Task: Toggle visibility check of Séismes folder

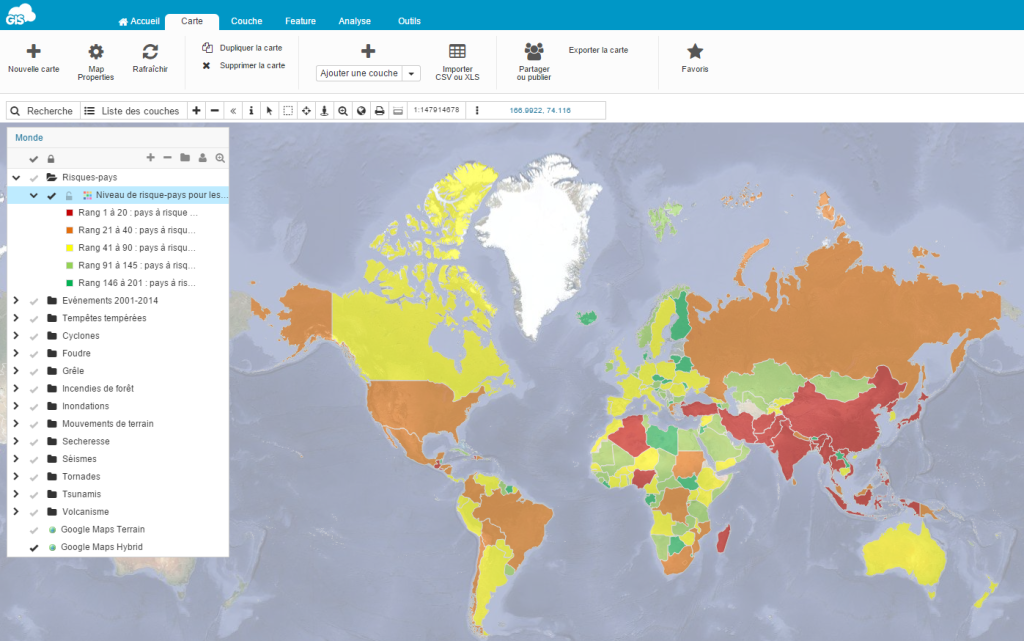Action: 34,459
